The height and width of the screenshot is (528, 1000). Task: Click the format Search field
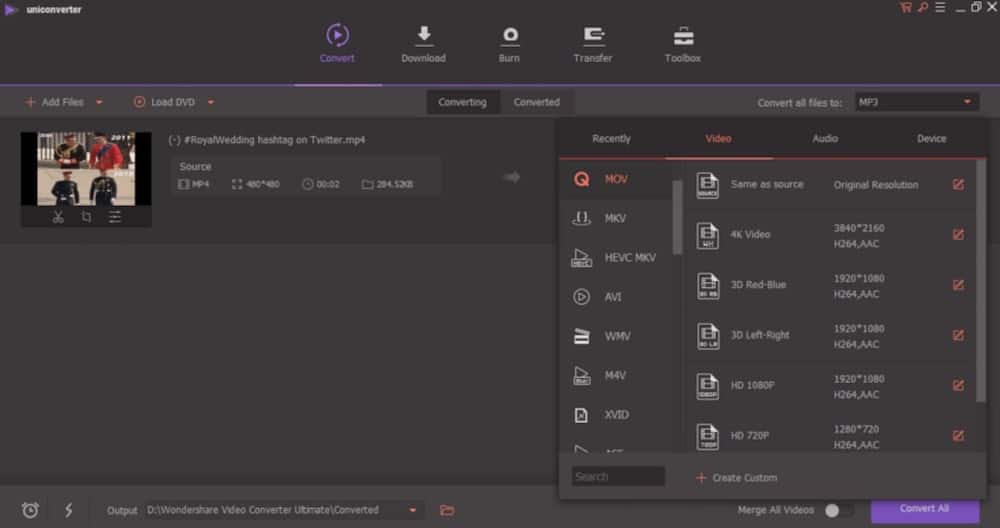(x=618, y=477)
